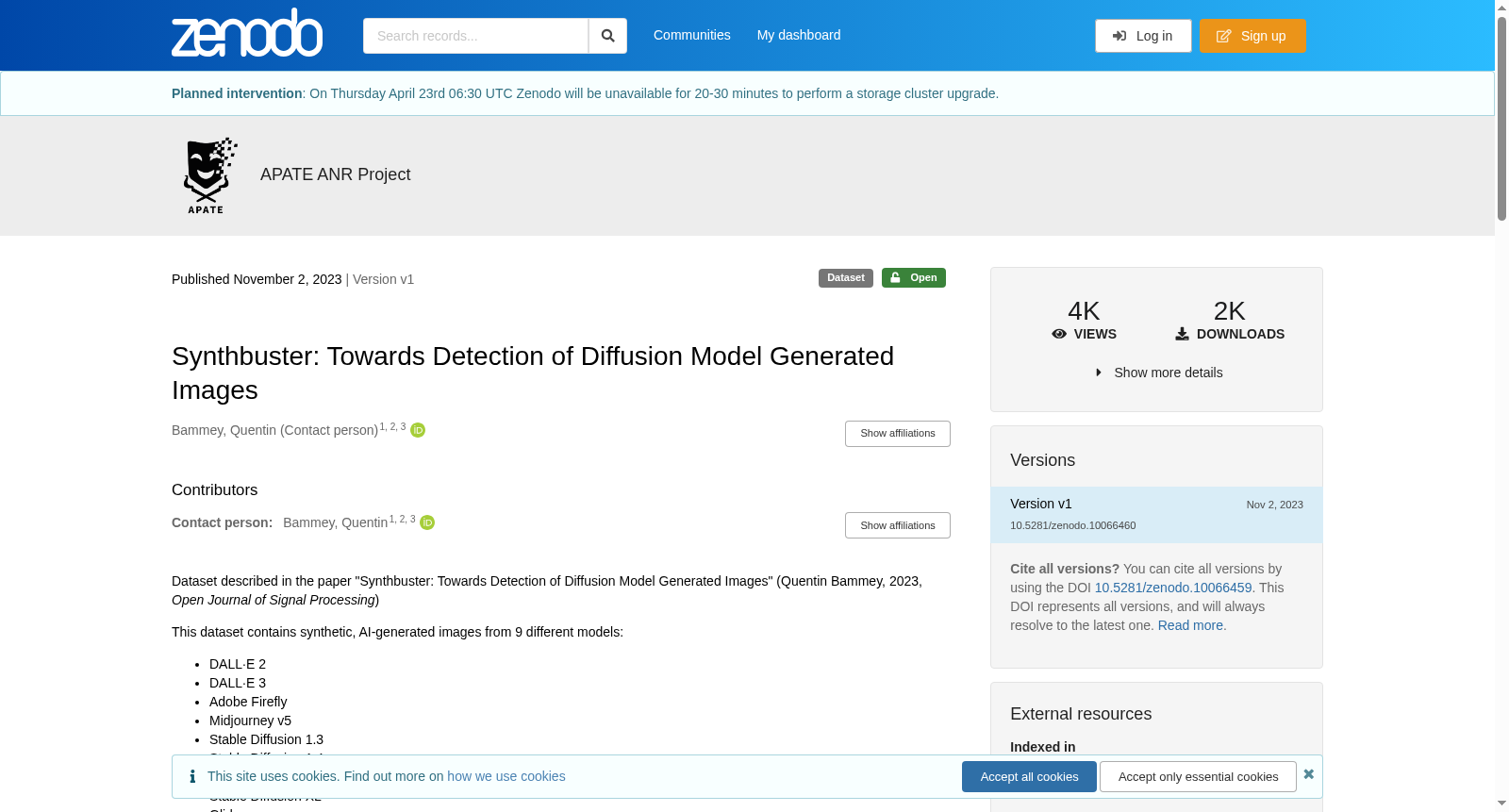Click the Dataset resource type badge
1509x812 pixels.
click(846, 278)
